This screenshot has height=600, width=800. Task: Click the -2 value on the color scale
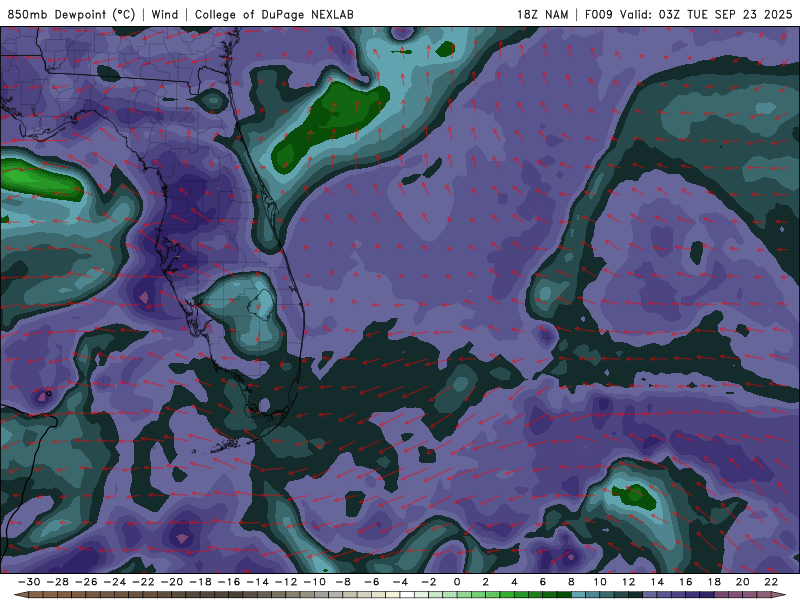pos(429,582)
